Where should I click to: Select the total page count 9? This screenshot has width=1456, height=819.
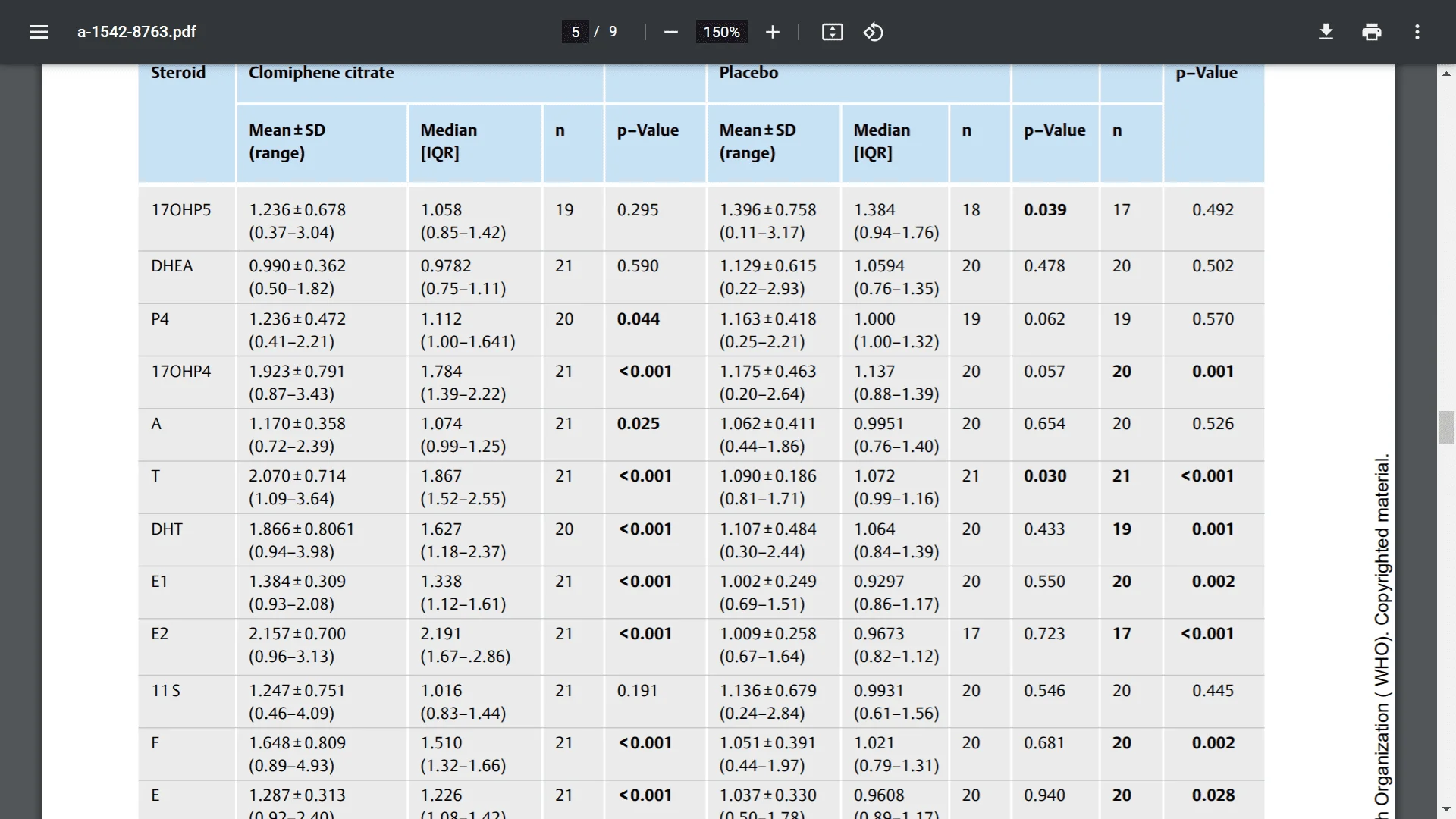(613, 32)
